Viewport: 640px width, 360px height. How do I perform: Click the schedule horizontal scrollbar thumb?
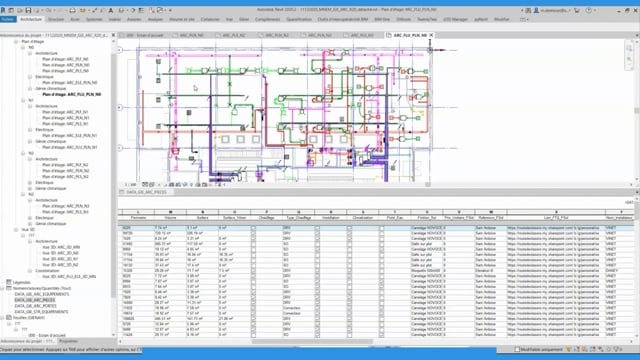pos(313,342)
